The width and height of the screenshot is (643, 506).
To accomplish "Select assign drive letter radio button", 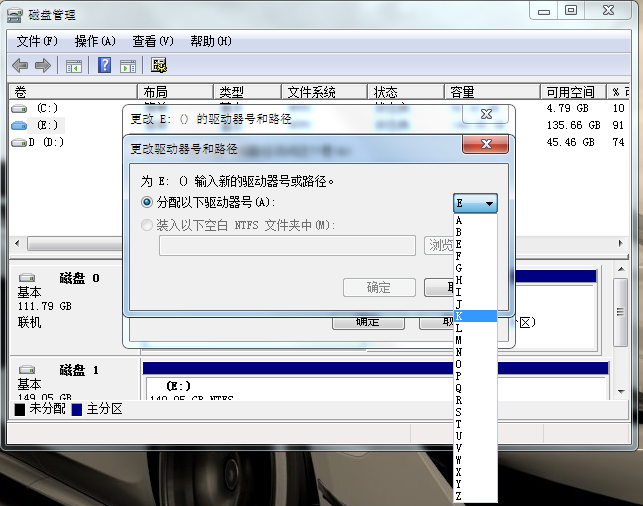I will [x=146, y=202].
